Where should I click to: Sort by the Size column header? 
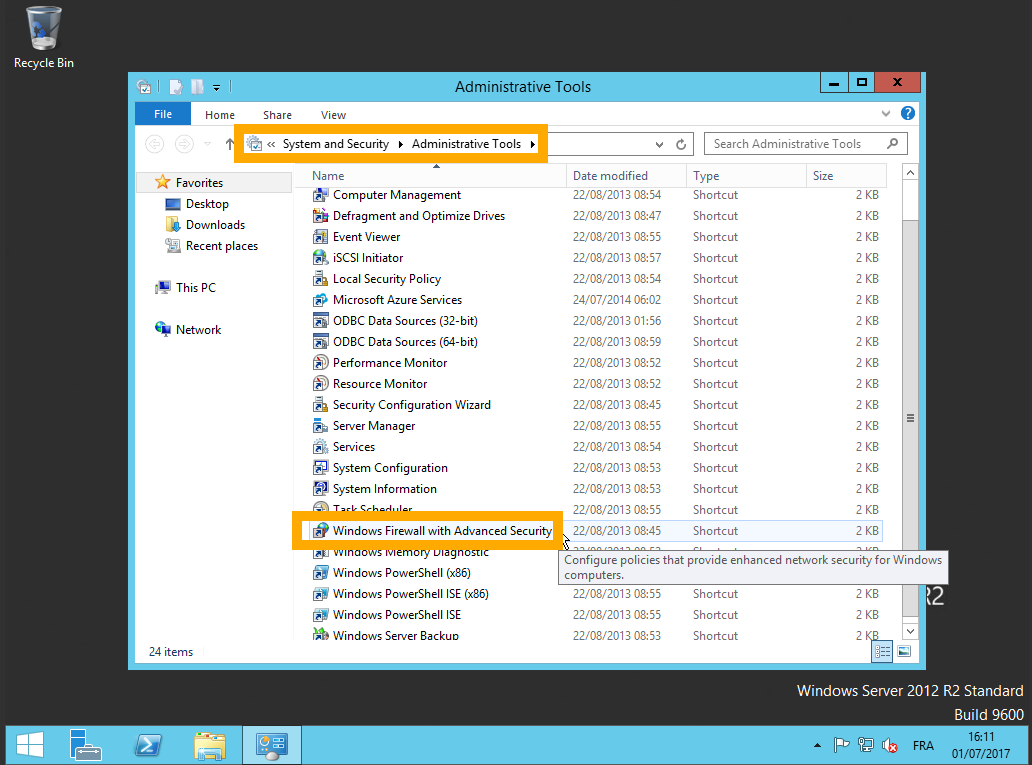[x=846, y=176]
